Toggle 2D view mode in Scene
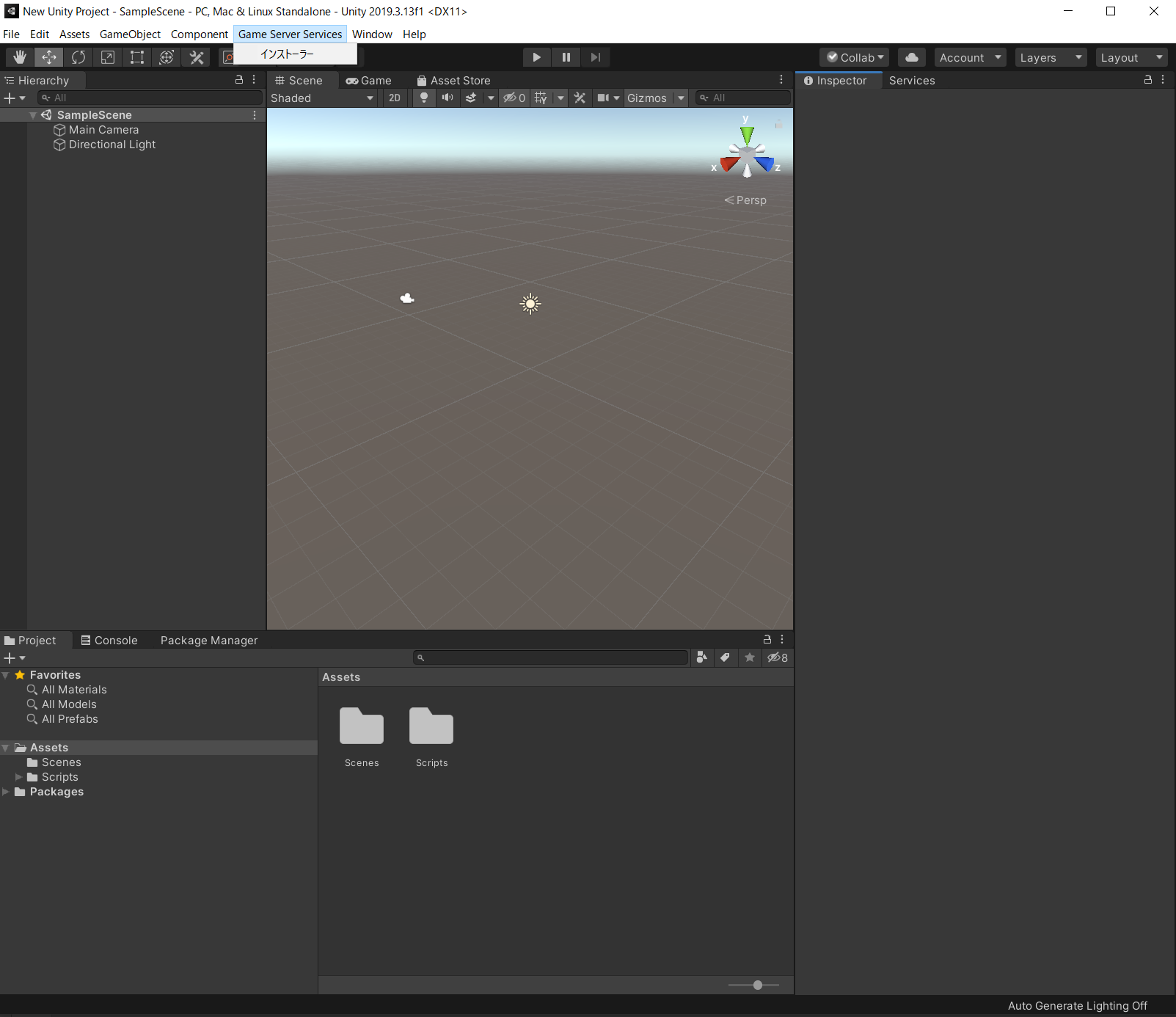 tap(395, 98)
